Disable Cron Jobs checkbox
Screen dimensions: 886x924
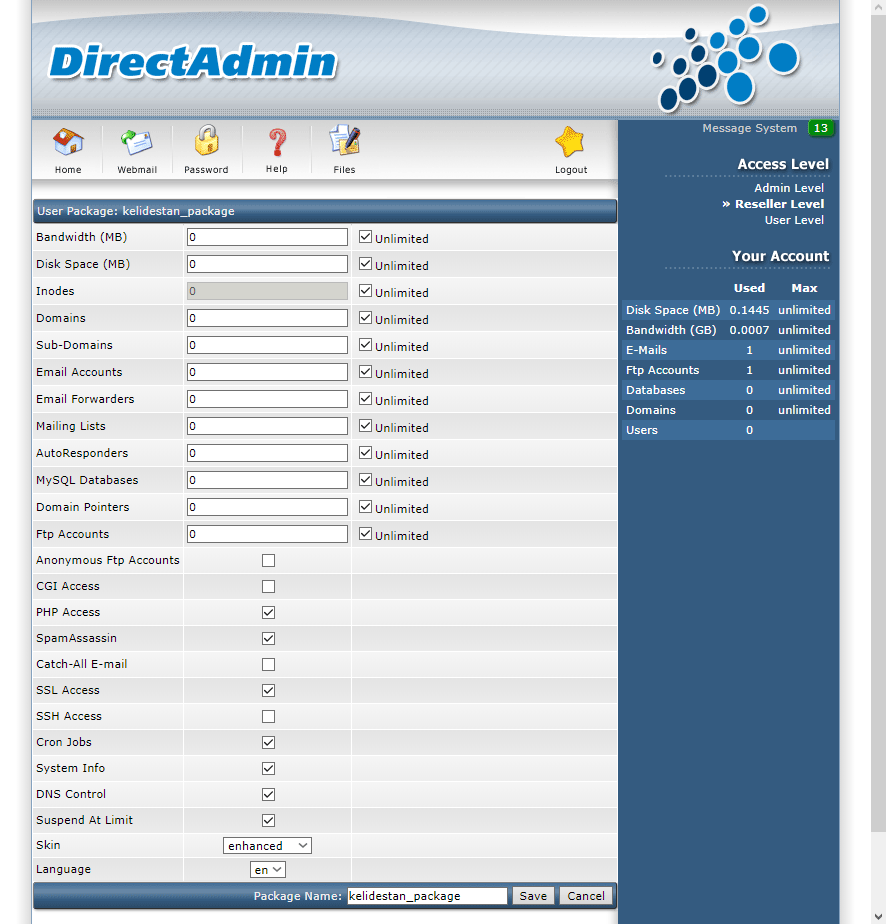pos(268,742)
